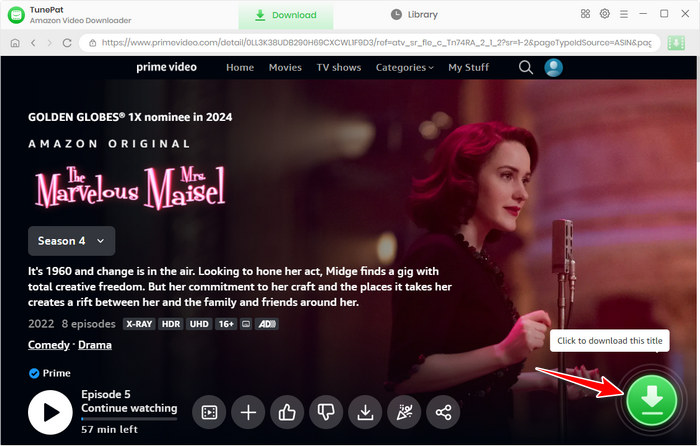Click the big green download button
This screenshot has height=446, width=700.
(651, 400)
